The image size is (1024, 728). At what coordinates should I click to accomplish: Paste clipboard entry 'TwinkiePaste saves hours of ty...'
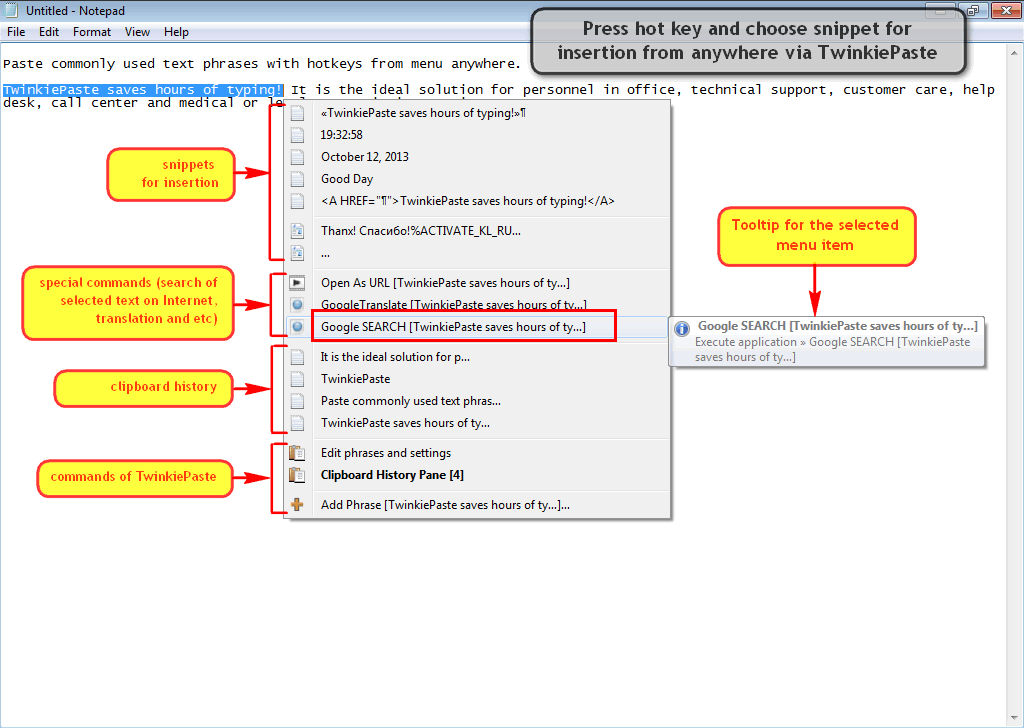coord(478,423)
